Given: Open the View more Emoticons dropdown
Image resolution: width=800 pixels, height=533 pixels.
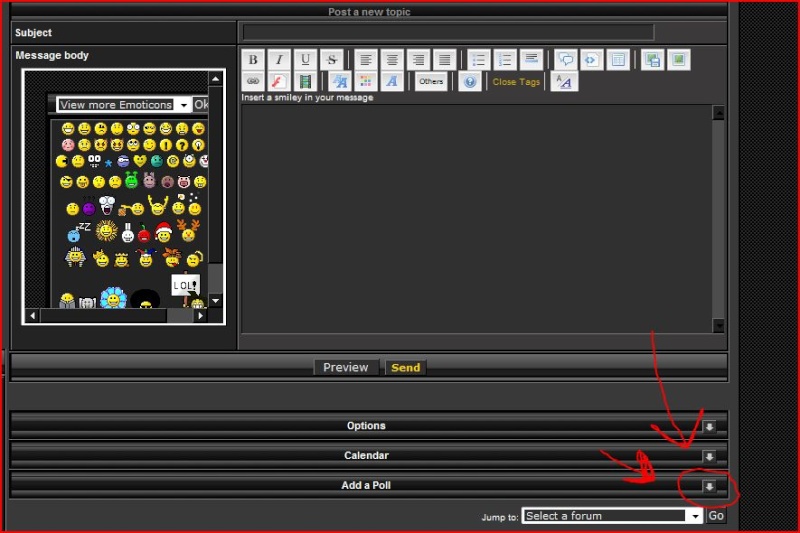Looking at the screenshot, I should (x=124, y=105).
